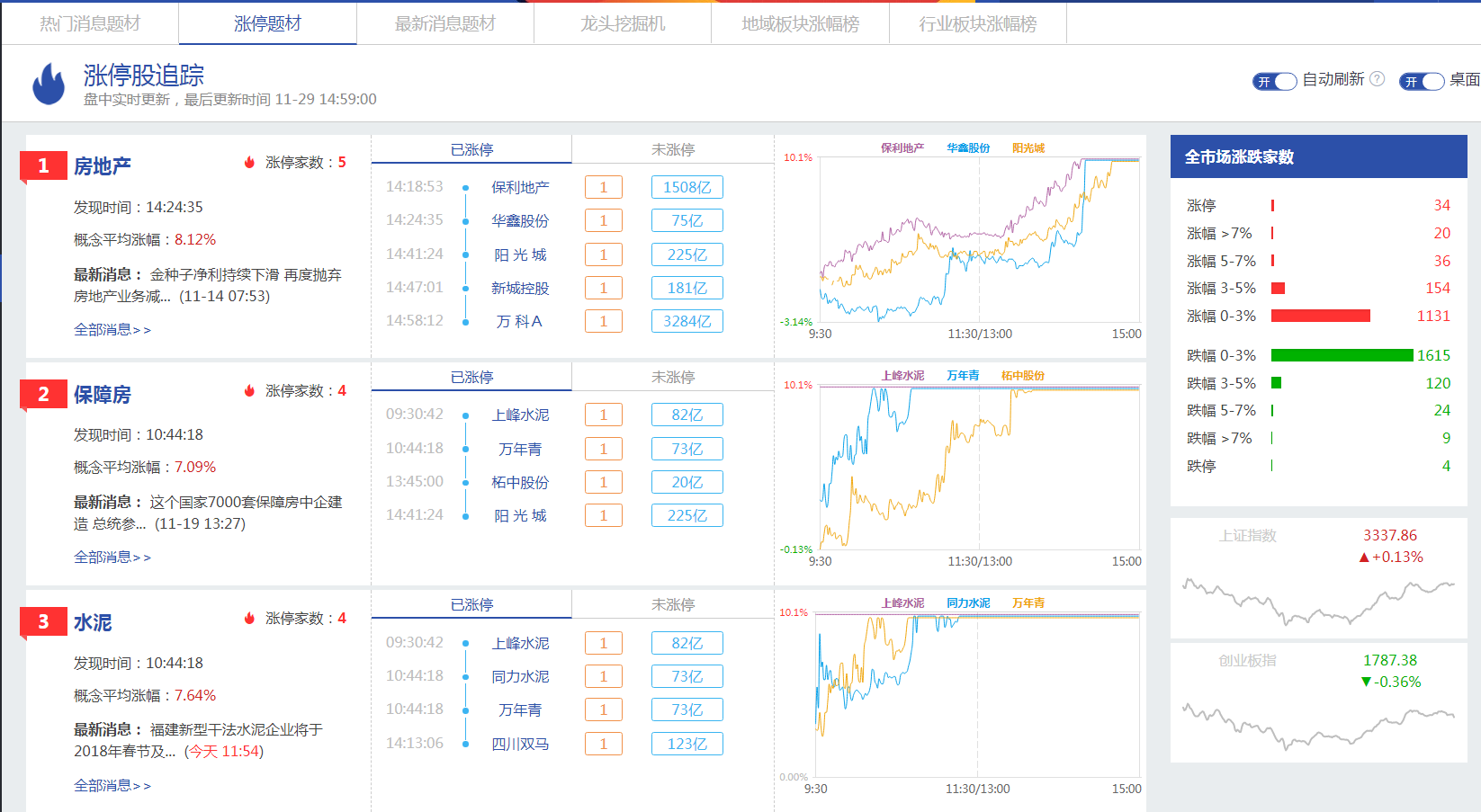Toggle the 自动刷新 auto-refresh switch
This screenshot has height=812, width=1481.
coord(1274,81)
